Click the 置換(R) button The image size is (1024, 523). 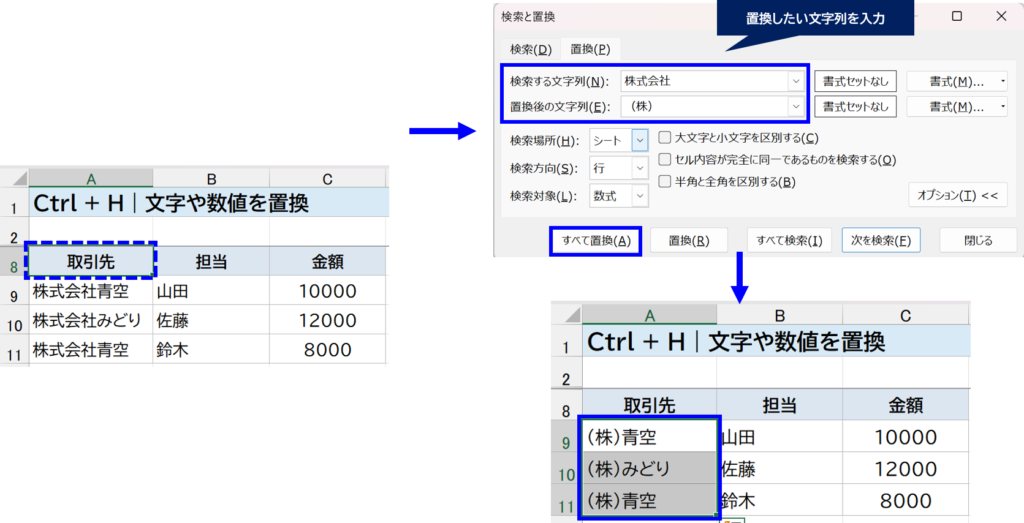(x=689, y=241)
